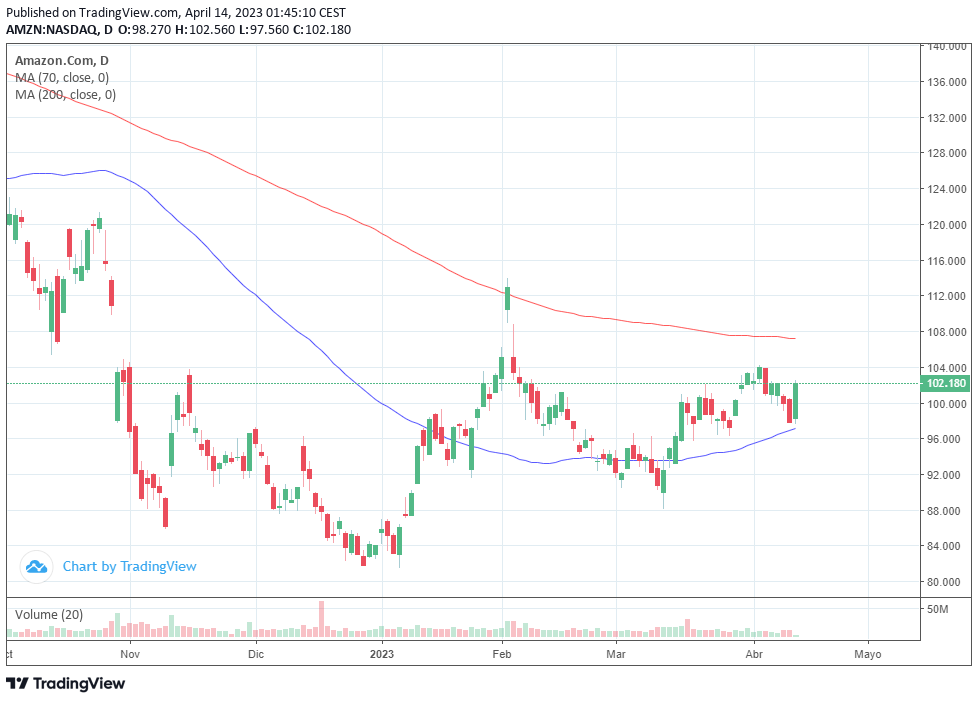Select the MA (70, close, 0) legend
Image resolution: width=978 pixels, height=702 pixels.
[x=62, y=77]
